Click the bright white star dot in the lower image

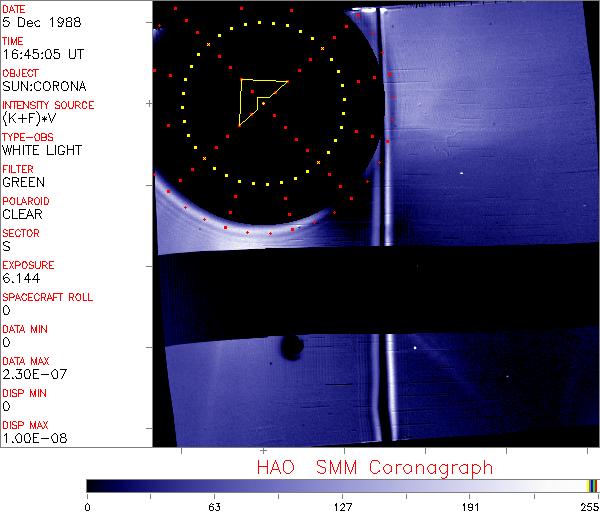tap(416, 348)
